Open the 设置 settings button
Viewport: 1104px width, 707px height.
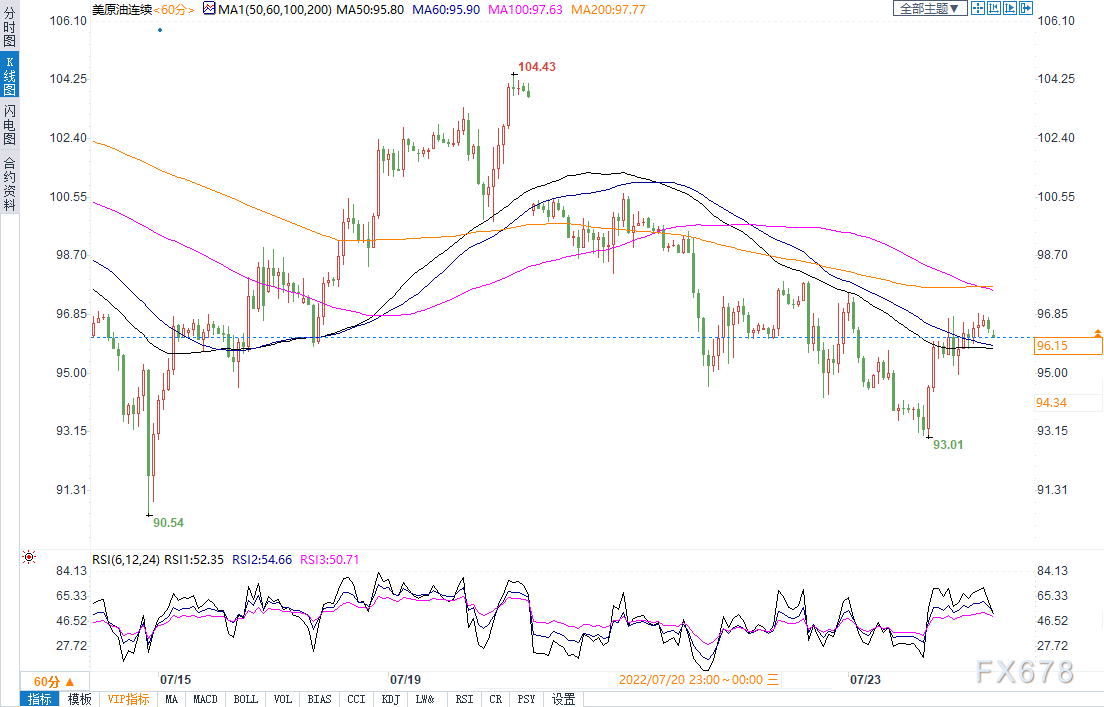point(563,699)
